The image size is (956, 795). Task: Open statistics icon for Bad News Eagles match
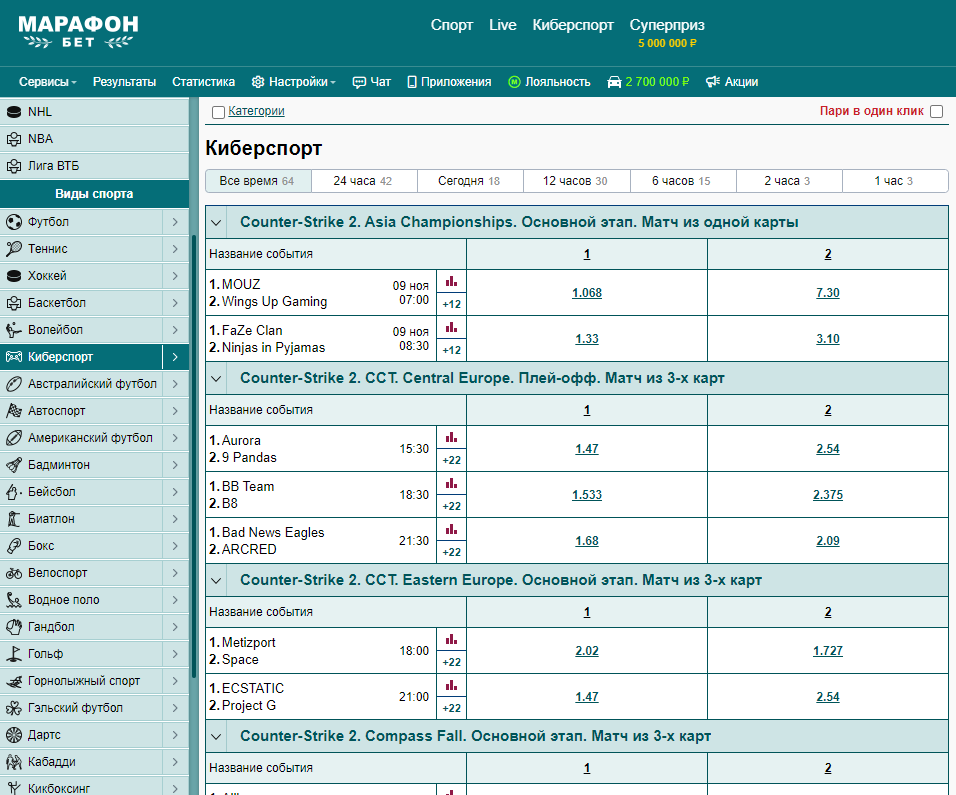click(451, 529)
